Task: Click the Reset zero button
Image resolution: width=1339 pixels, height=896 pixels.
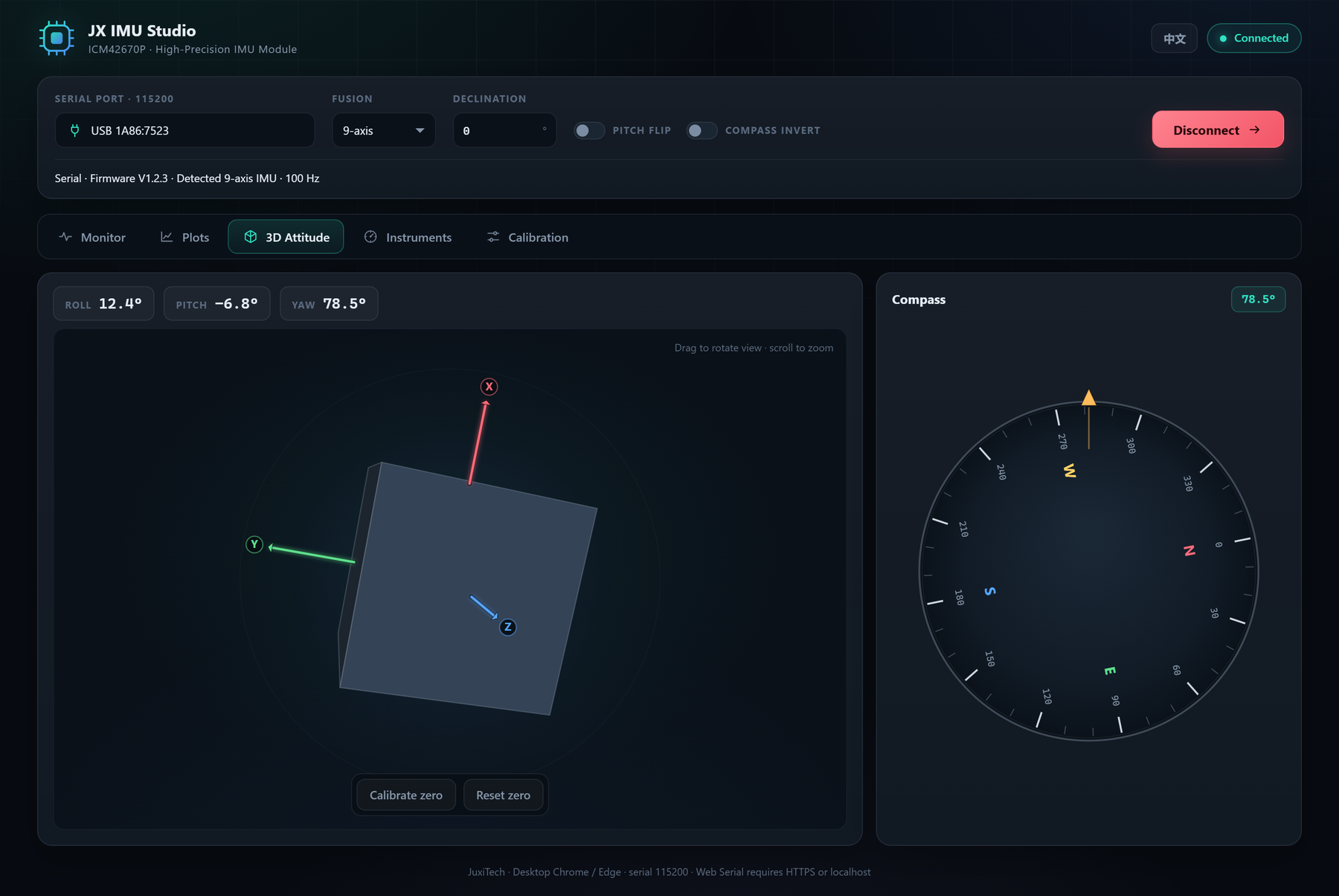Action: [504, 795]
